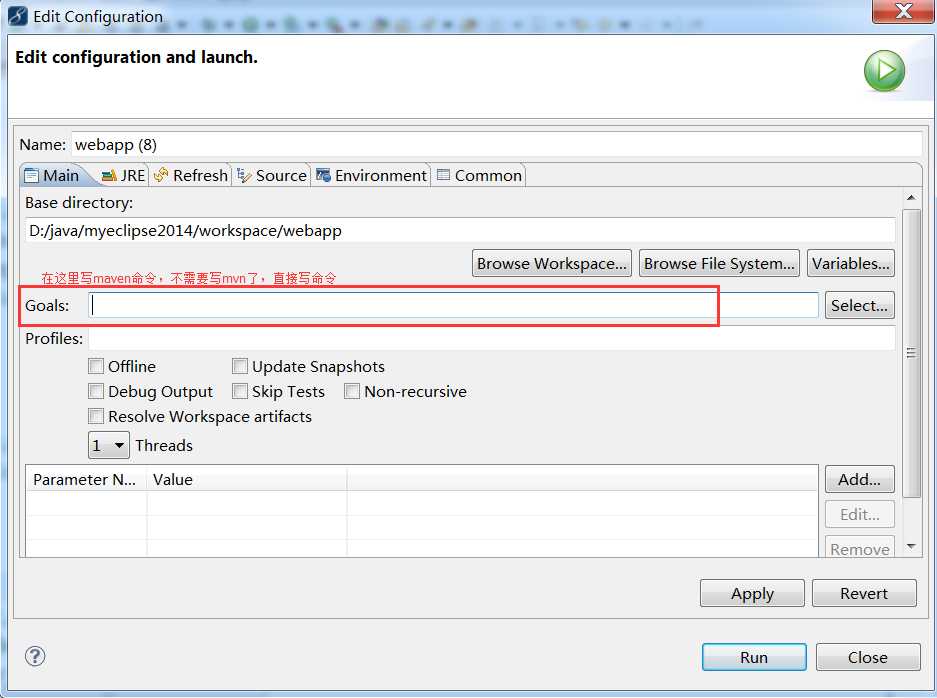Click the Name field containing webapp (8)
The image size is (937, 698).
[497, 145]
